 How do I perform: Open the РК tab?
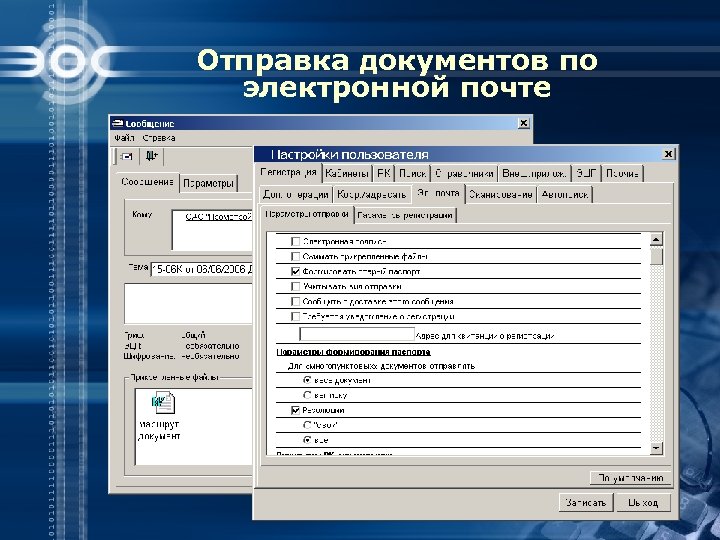(x=383, y=174)
